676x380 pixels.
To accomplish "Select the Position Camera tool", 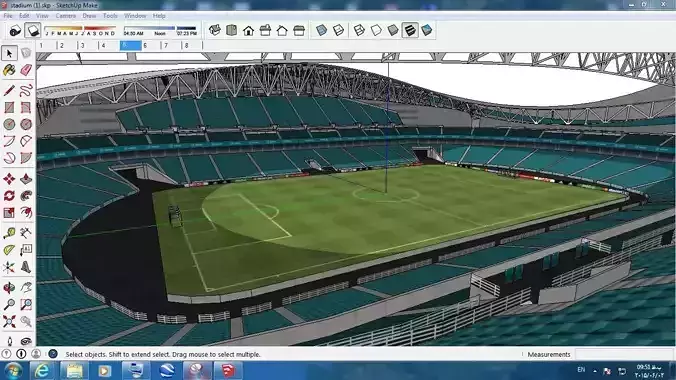I will 9,341.
